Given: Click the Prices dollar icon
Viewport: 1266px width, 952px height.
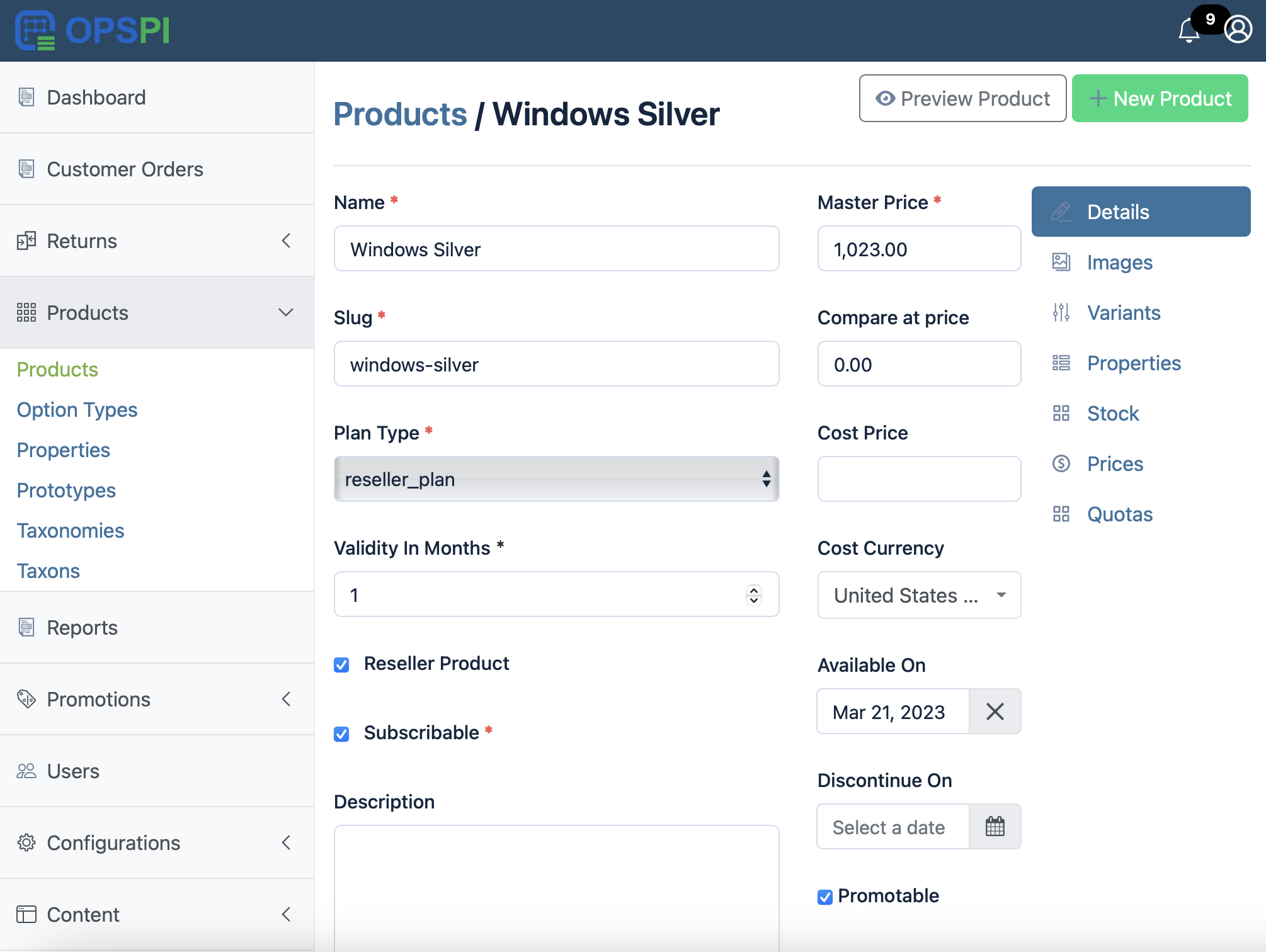Looking at the screenshot, I should pyautogui.click(x=1061, y=464).
